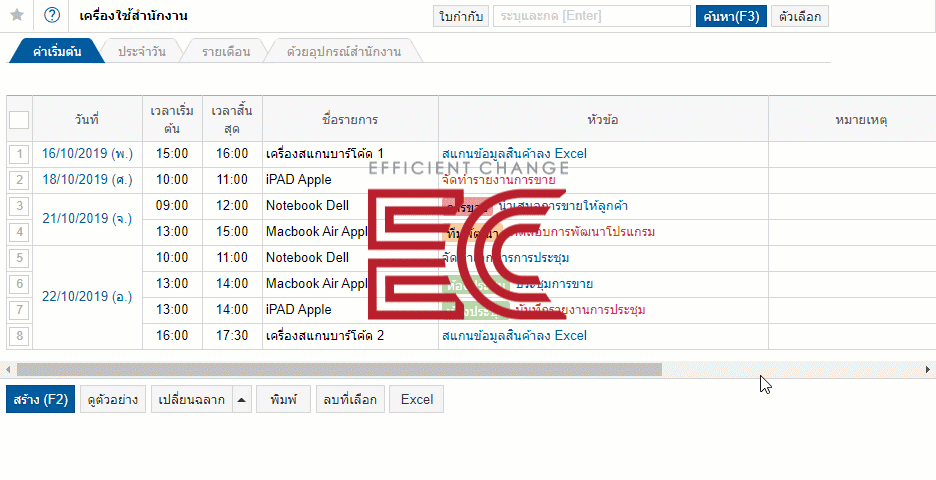
Task: Select row 8 checkbox
Action: tap(19, 336)
